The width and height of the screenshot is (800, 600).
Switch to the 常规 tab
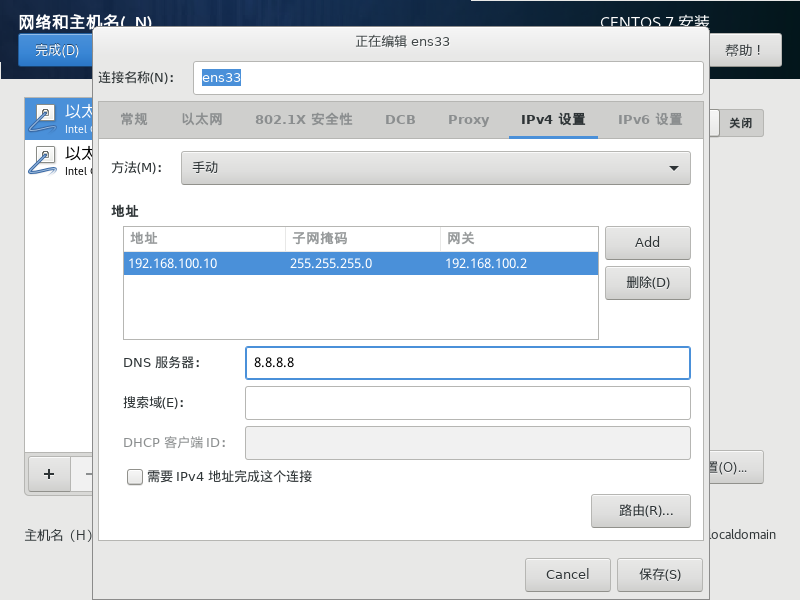134,119
